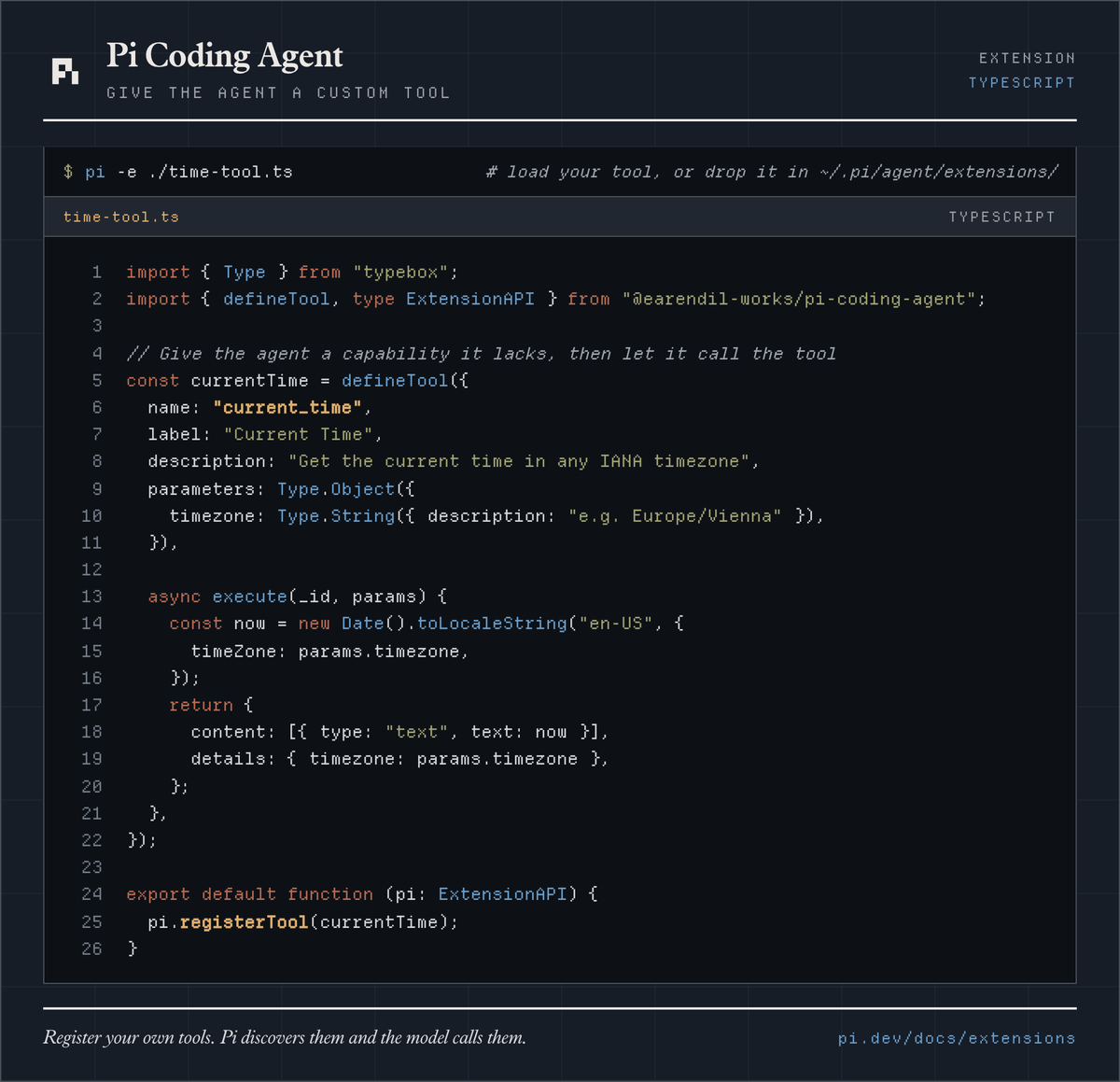Click the Pi logo icon
Screen dimensions: 1120x1082
pyautogui.click(x=65, y=71)
